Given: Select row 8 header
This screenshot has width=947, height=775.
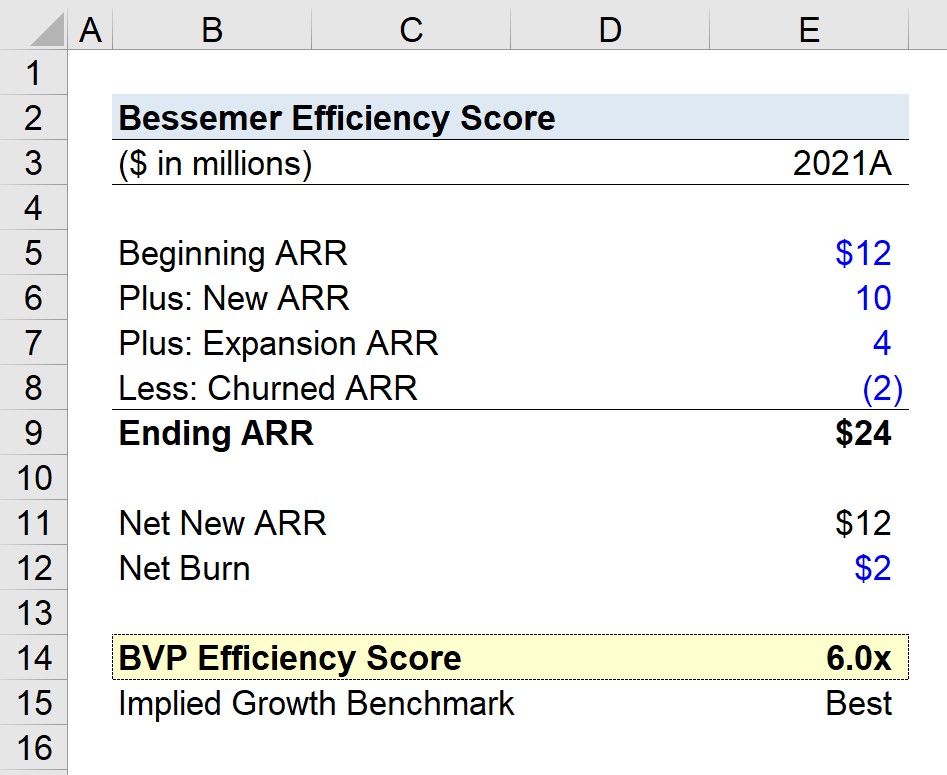Looking at the screenshot, I should pos(33,388).
